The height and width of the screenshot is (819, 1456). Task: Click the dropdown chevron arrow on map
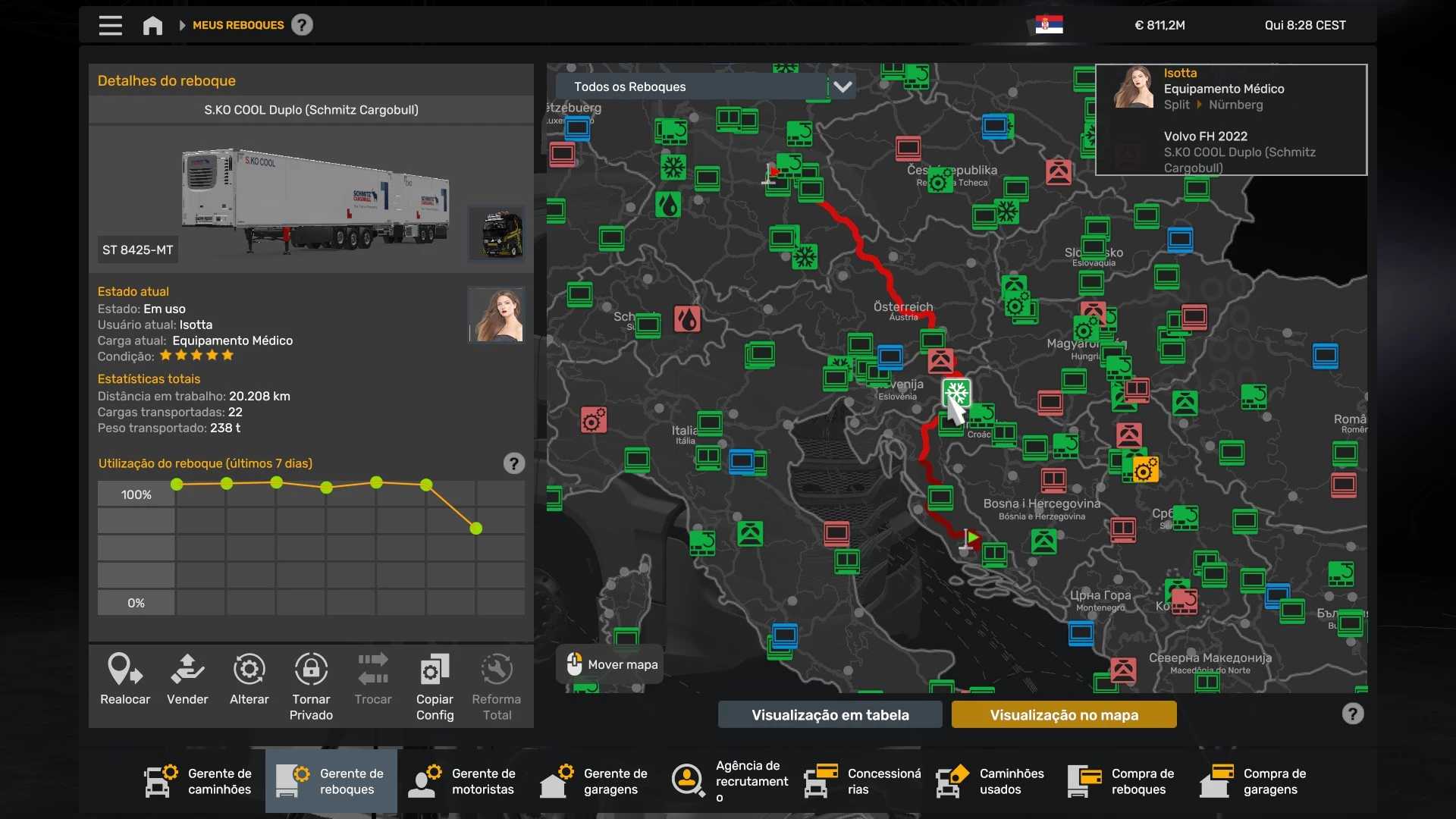click(843, 86)
